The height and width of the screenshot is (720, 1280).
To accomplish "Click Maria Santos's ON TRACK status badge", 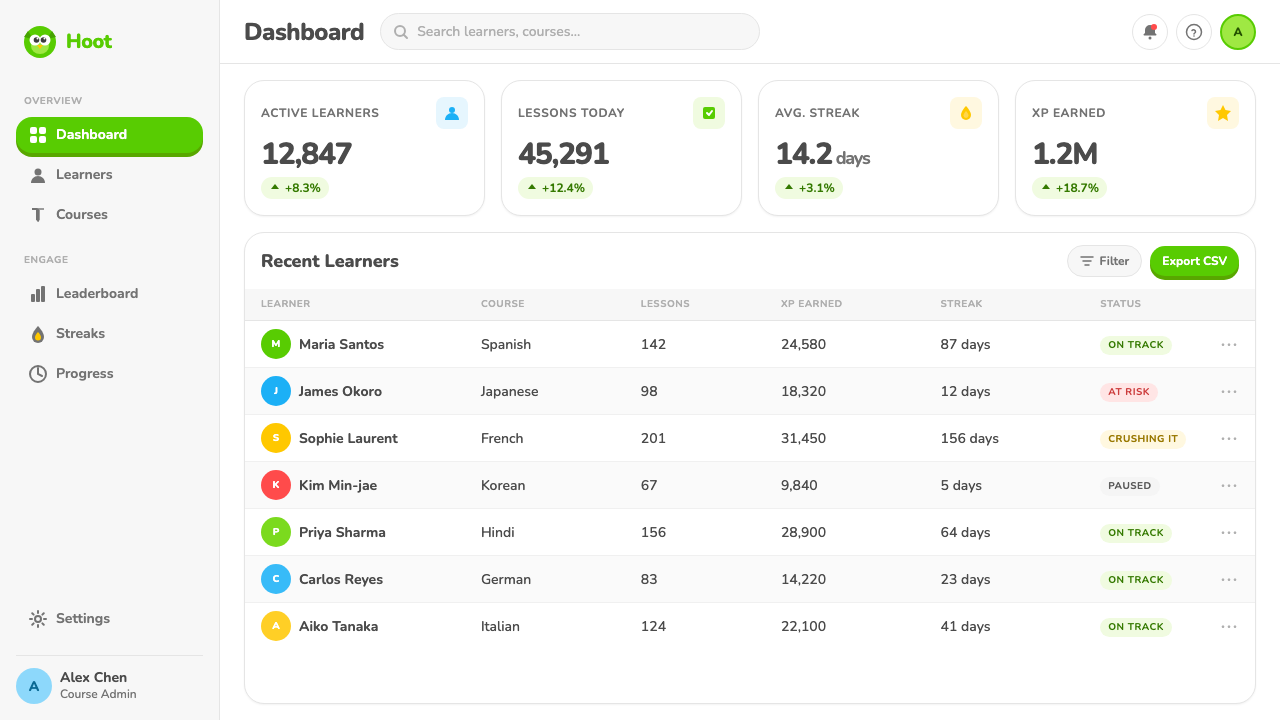I will pos(1136,345).
